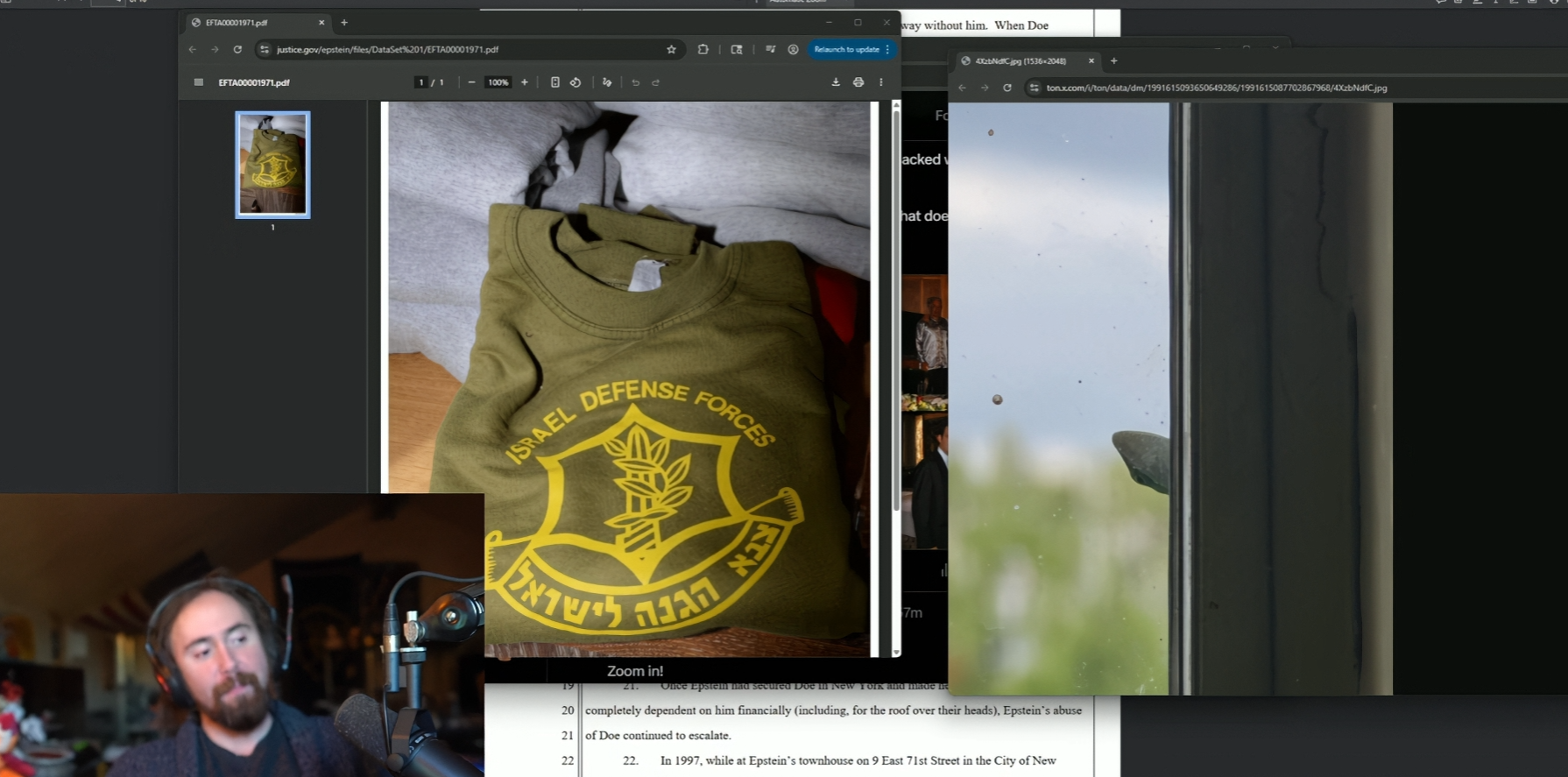Click the justice.gov address bar
This screenshot has width=1568, height=777.
tap(470, 50)
